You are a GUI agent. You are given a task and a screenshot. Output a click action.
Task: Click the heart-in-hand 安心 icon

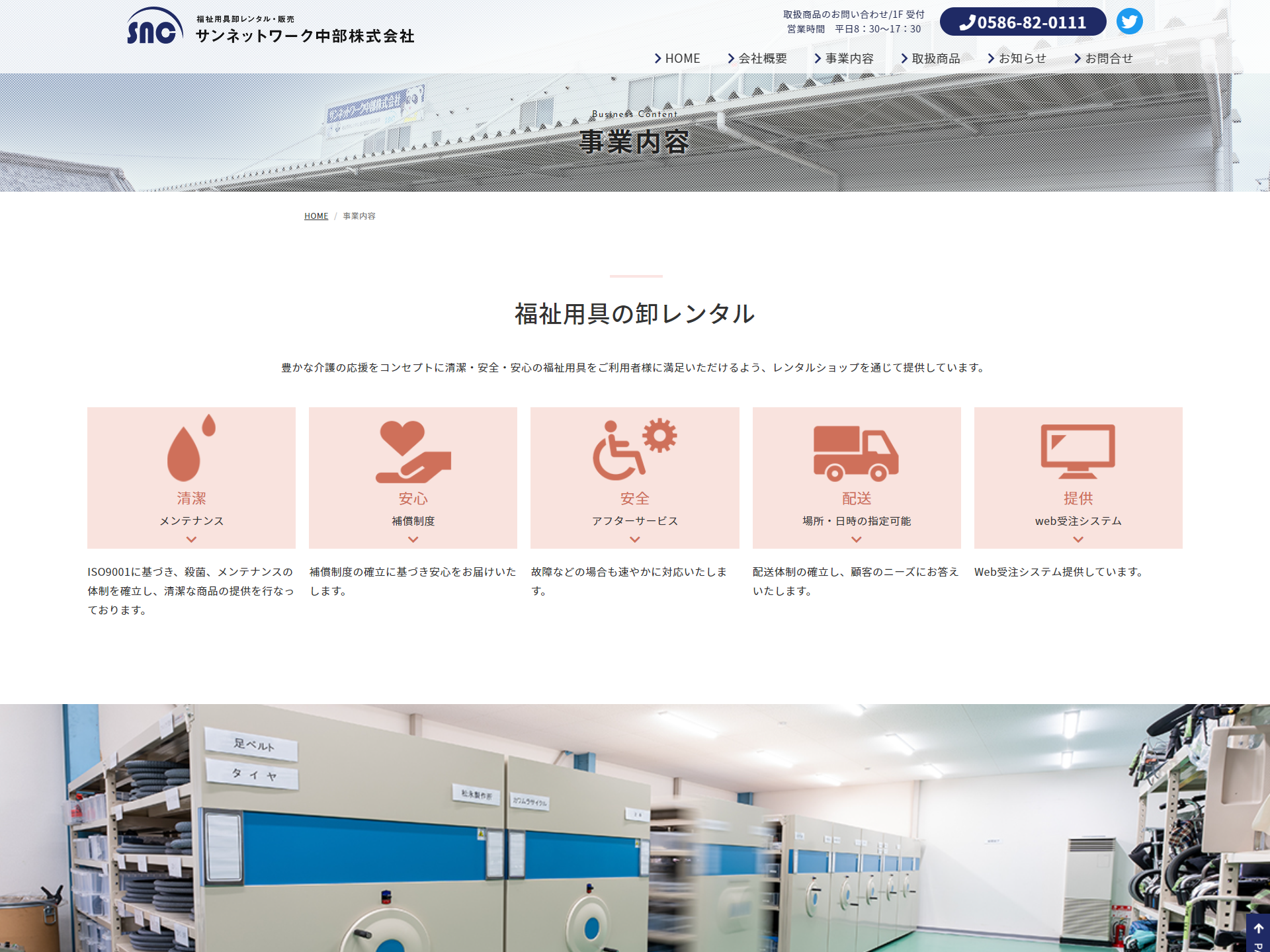point(413,452)
